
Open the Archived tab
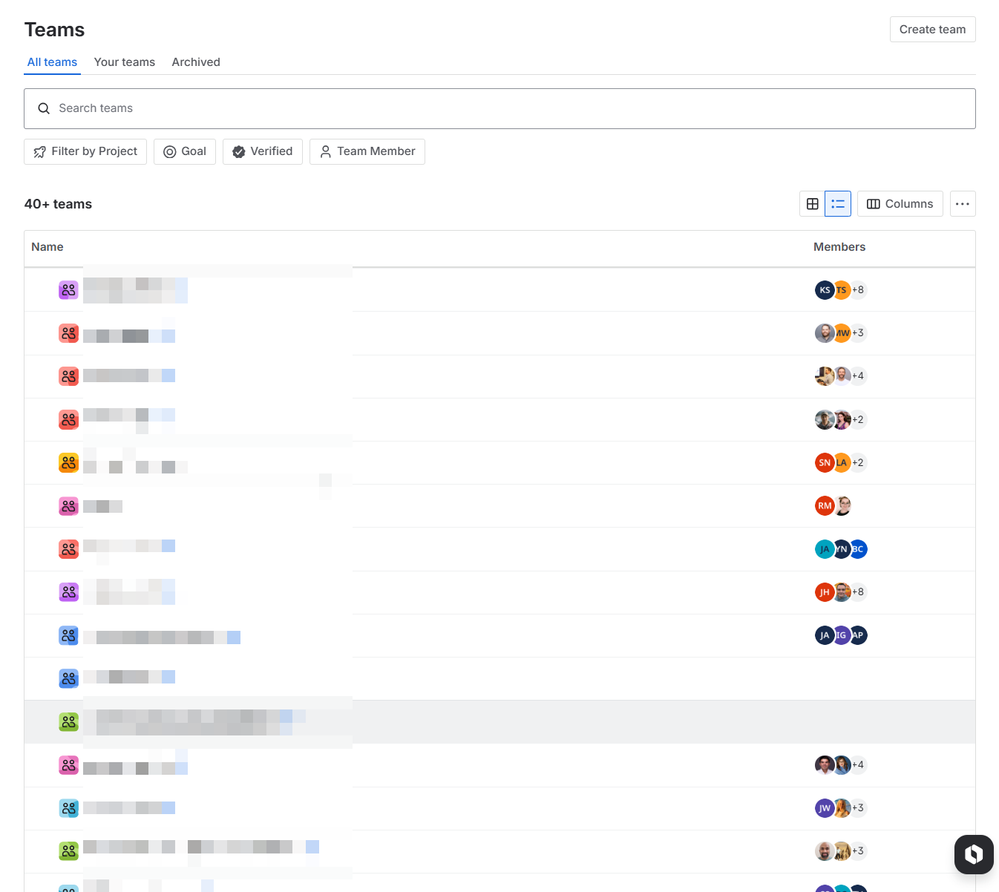(196, 62)
